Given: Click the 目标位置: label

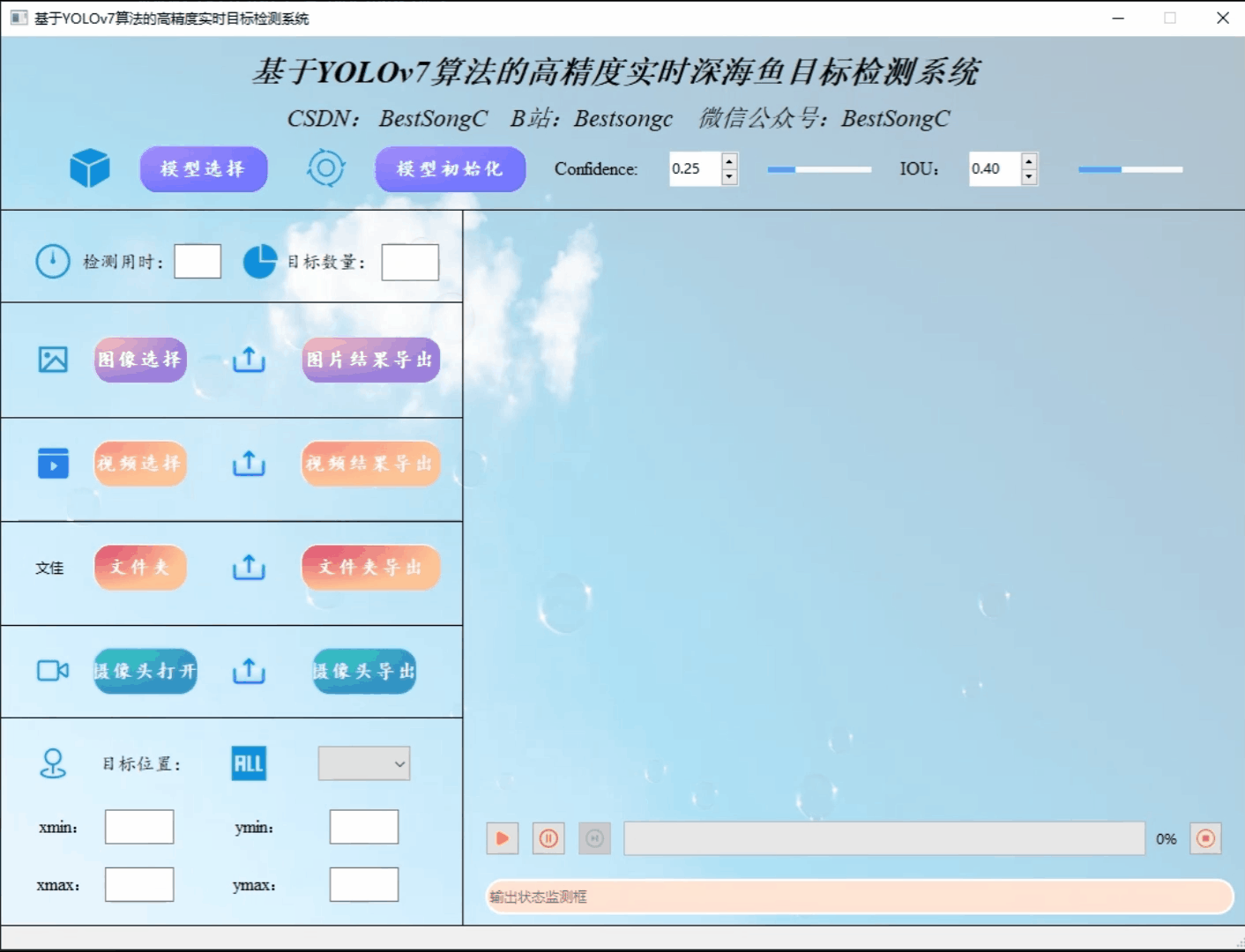Looking at the screenshot, I should (142, 764).
